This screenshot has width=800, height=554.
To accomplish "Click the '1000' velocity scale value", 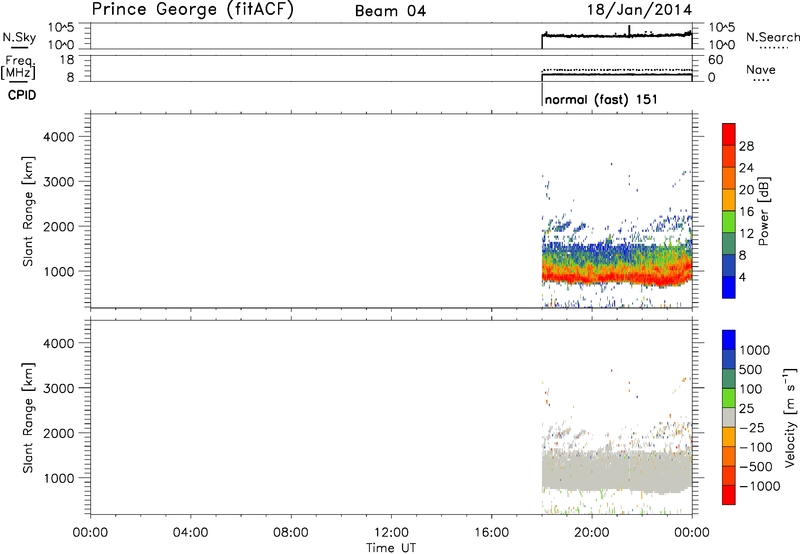I will tap(755, 350).
